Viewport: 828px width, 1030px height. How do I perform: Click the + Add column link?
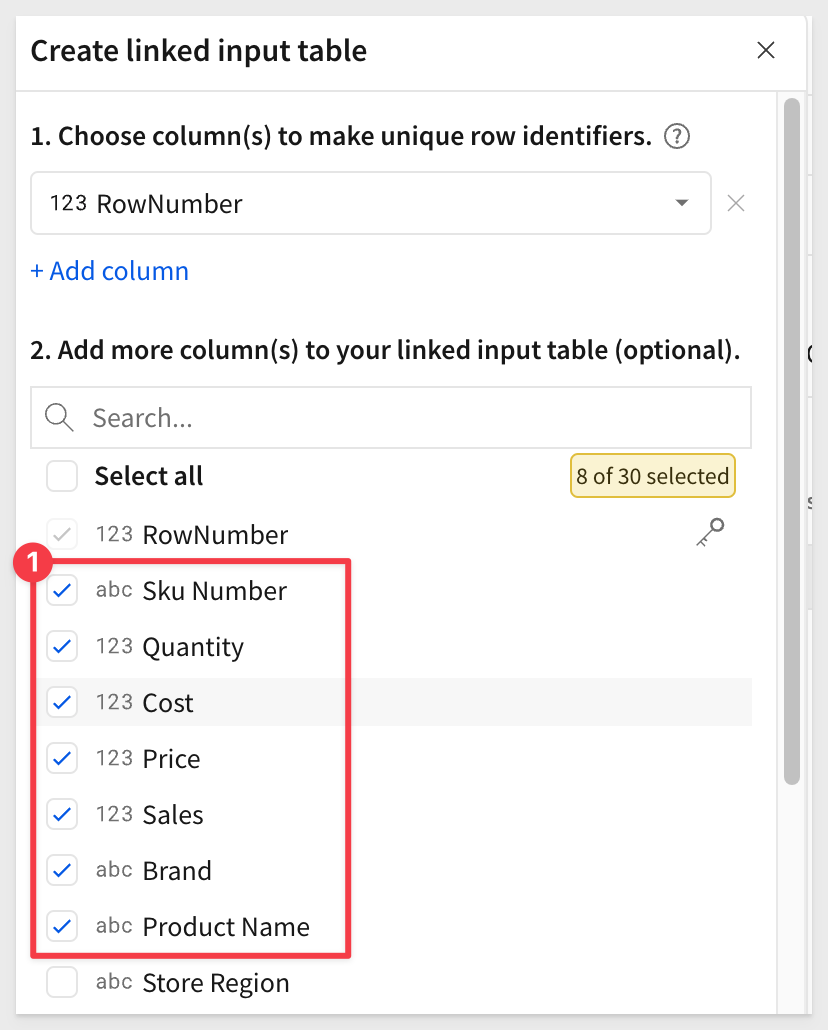(110, 271)
